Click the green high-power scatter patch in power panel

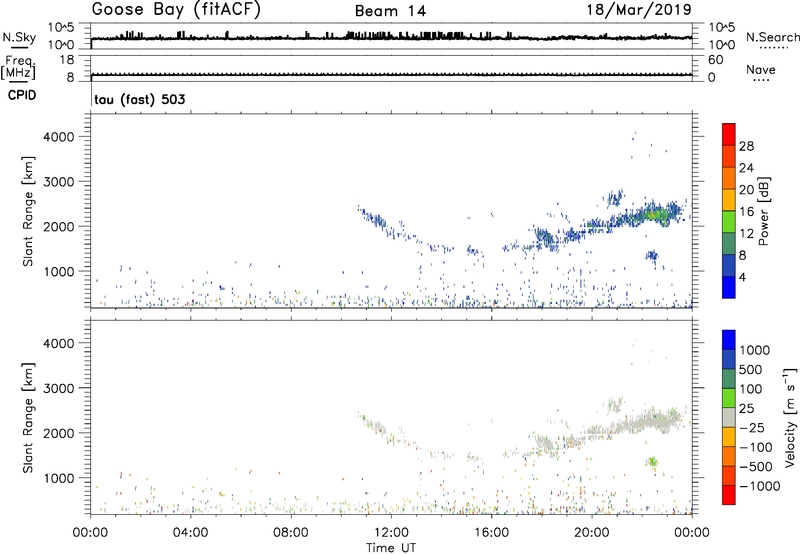(x=655, y=214)
